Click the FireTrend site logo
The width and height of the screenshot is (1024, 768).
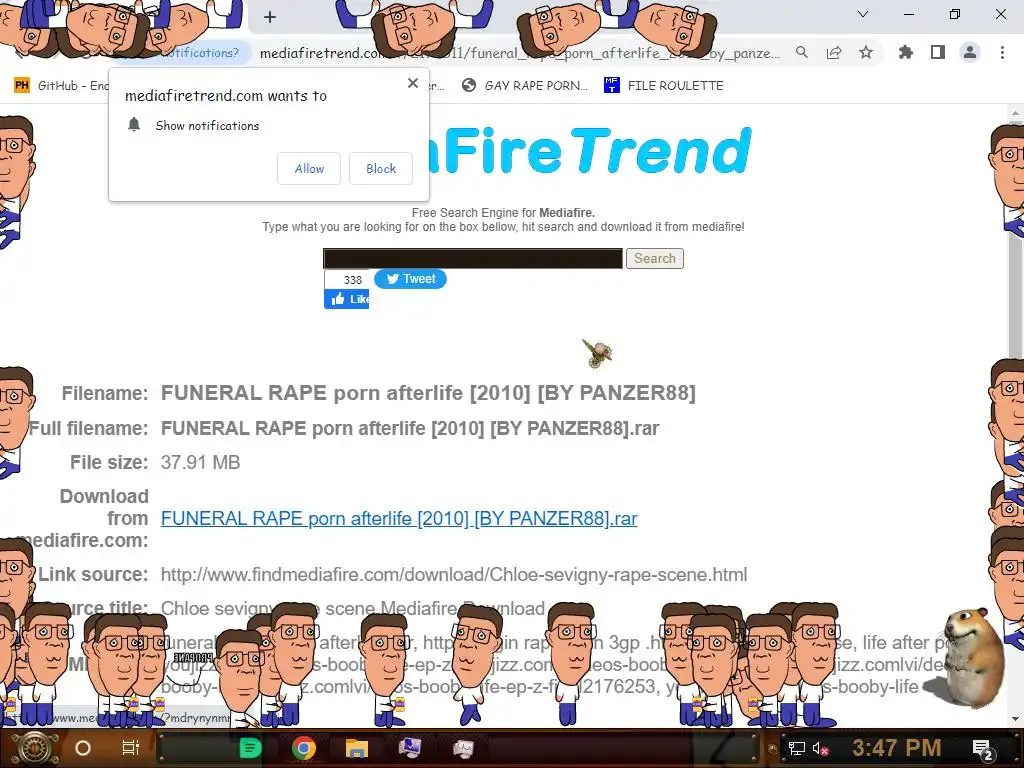click(x=590, y=151)
